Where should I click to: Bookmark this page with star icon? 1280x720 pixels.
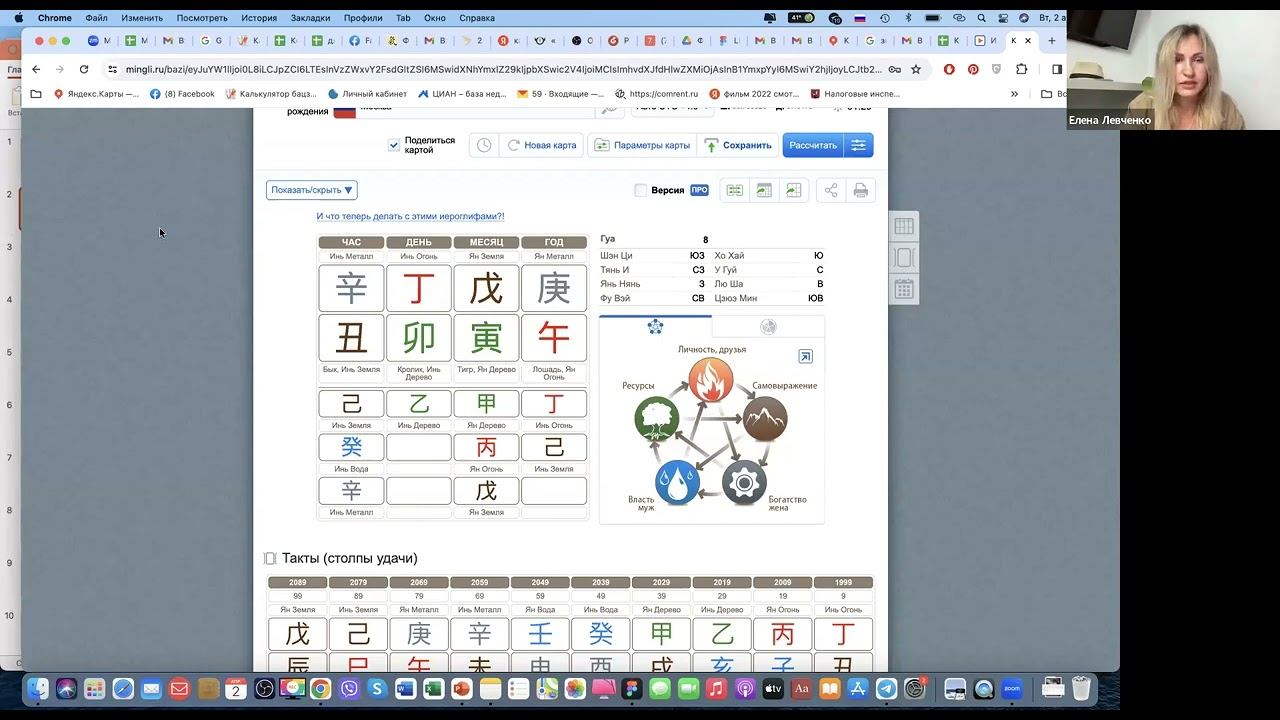pyautogui.click(x=916, y=69)
